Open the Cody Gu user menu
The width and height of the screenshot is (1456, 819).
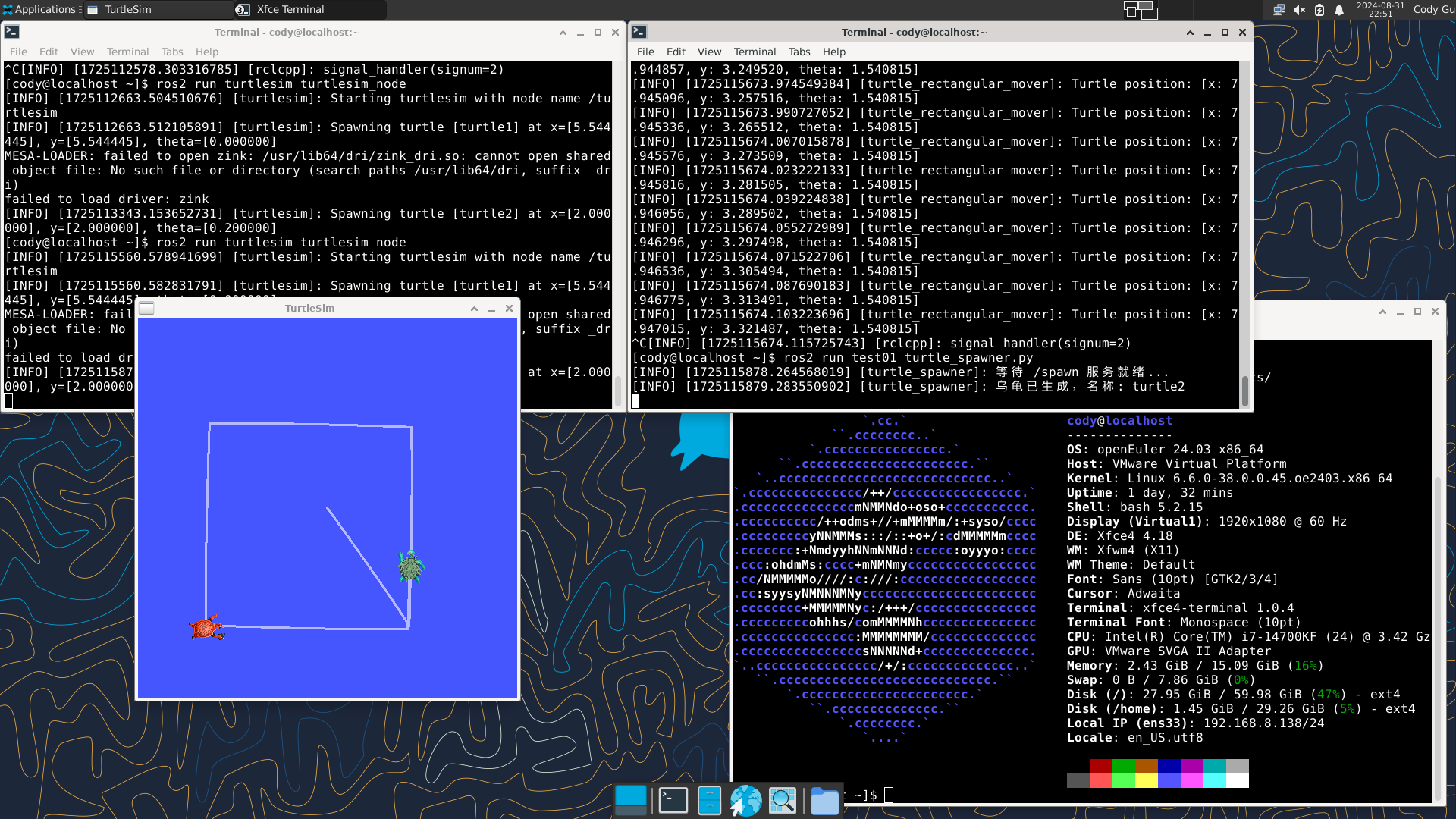1433,10
